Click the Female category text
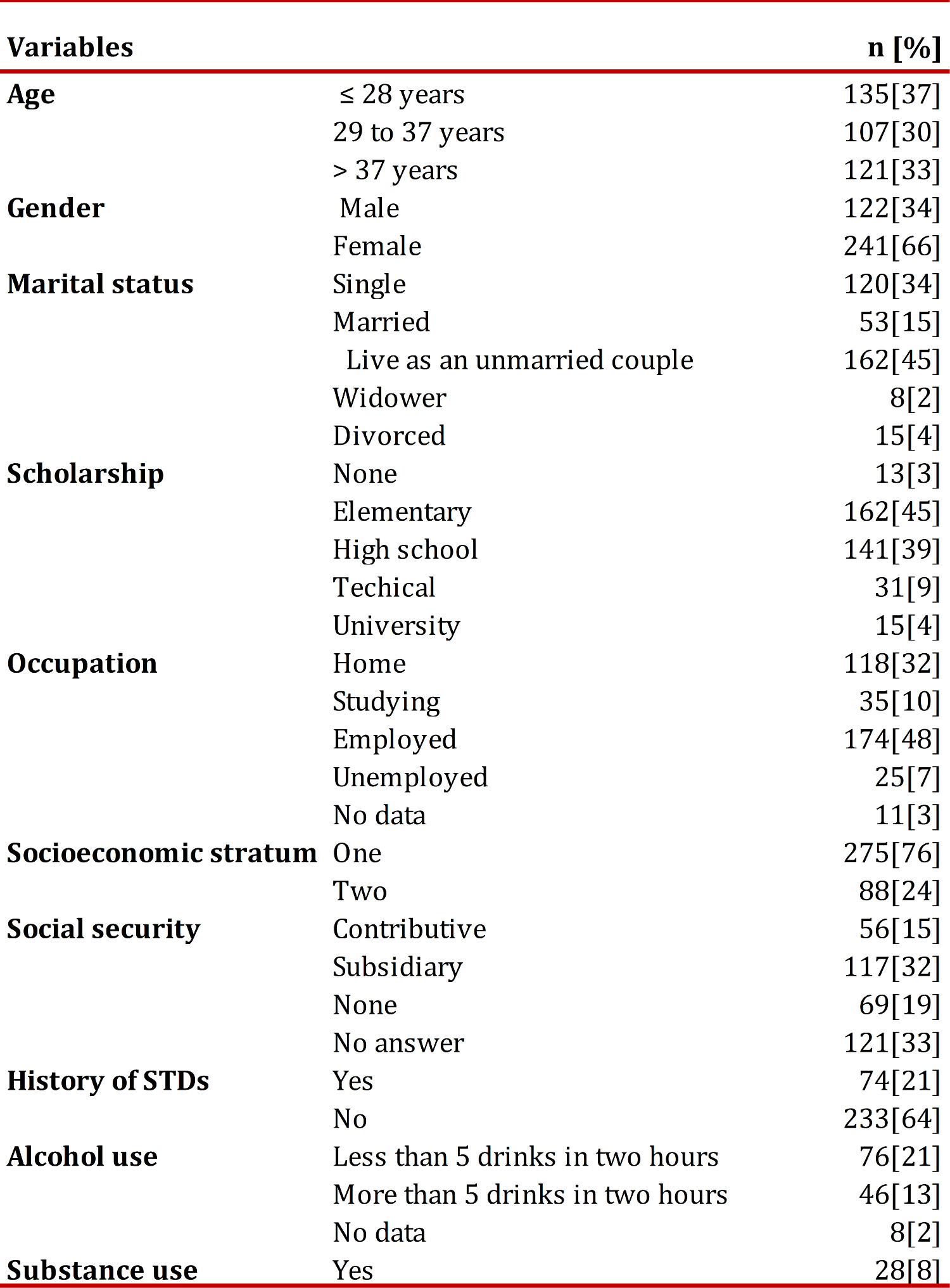Screen dimensions: 950x1288 pos(377,246)
